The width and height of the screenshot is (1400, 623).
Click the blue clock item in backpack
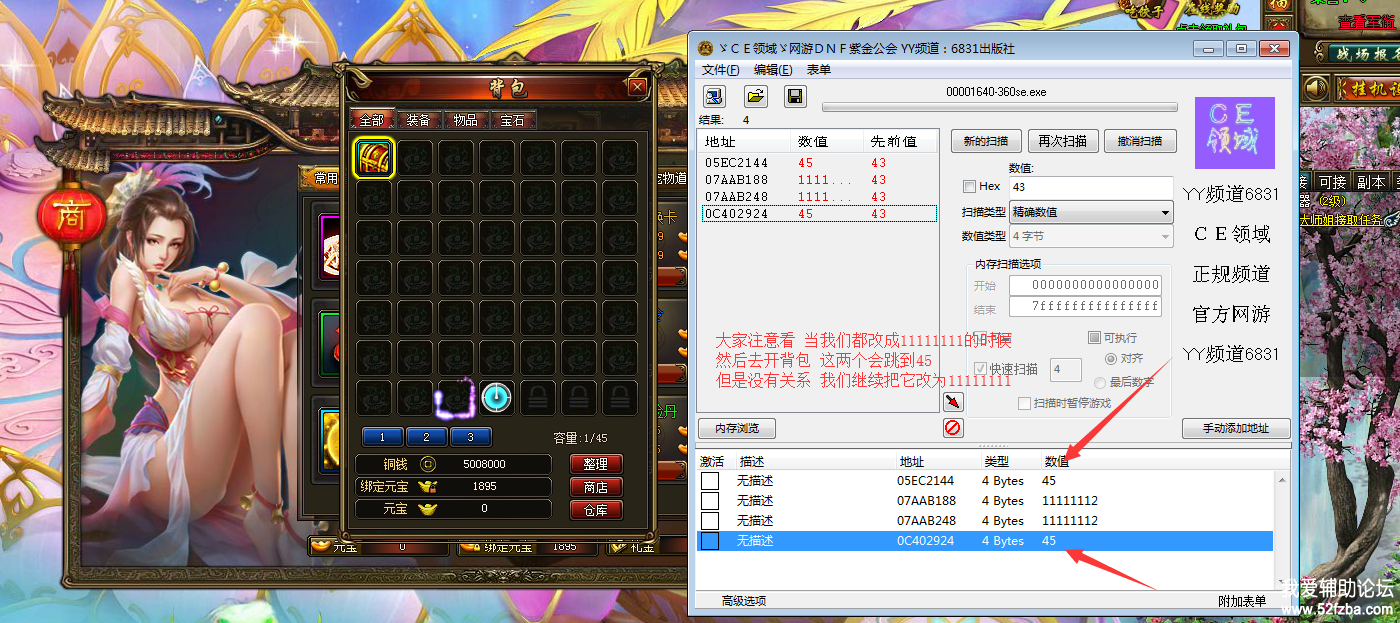click(496, 398)
